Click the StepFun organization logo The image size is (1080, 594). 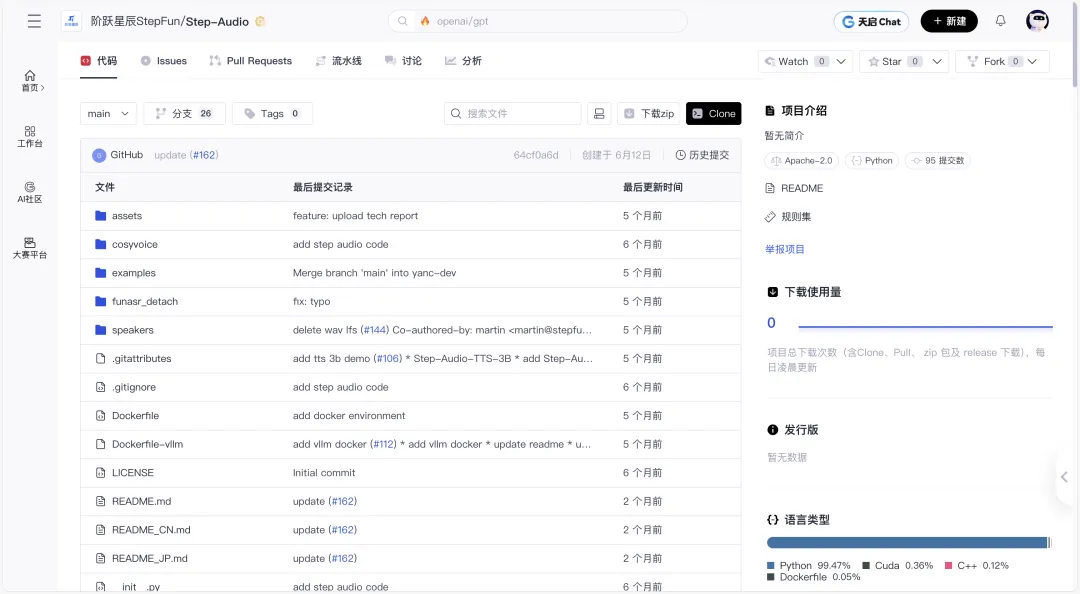72,21
